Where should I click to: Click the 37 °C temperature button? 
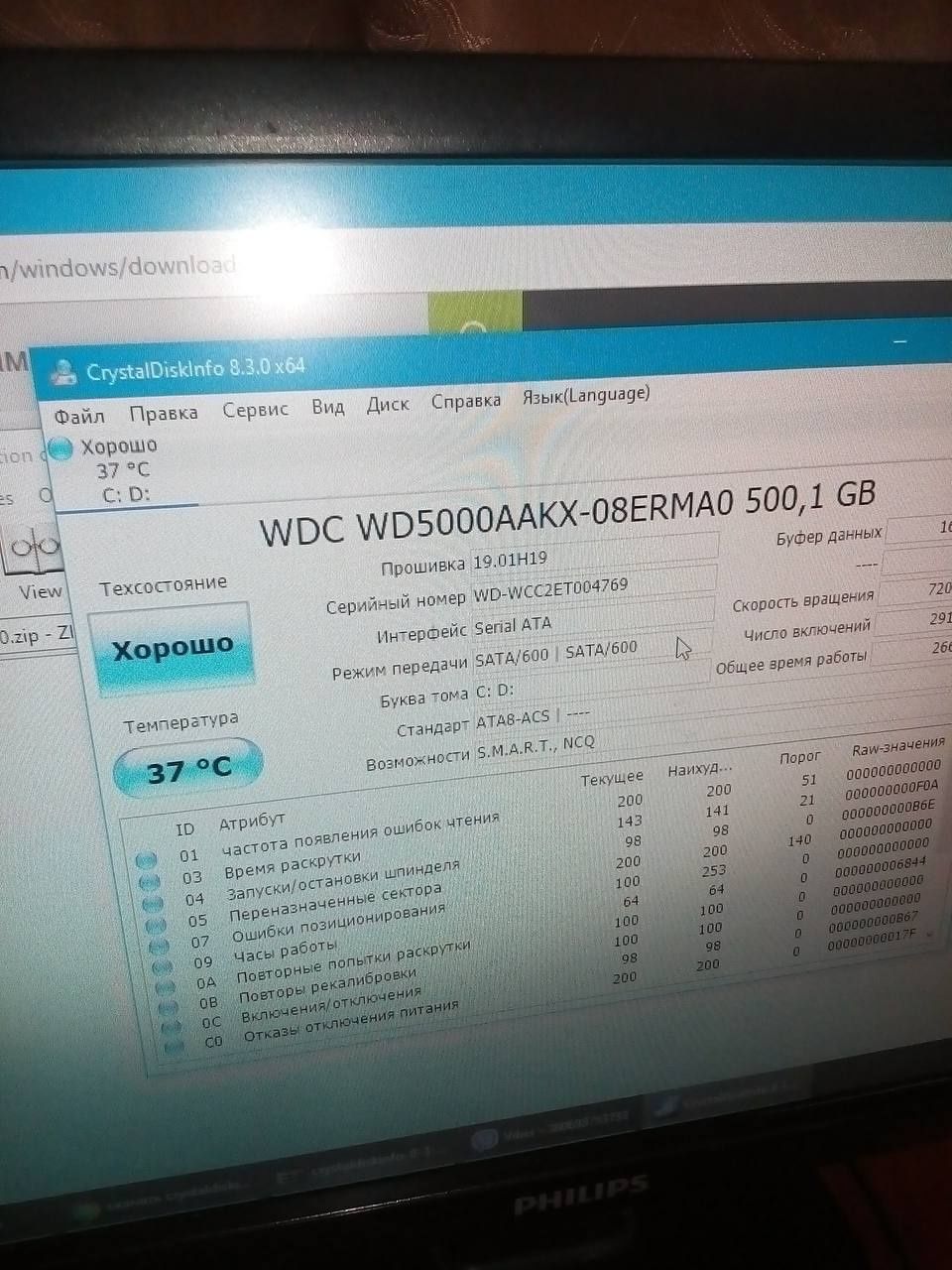(x=188, y=769)
